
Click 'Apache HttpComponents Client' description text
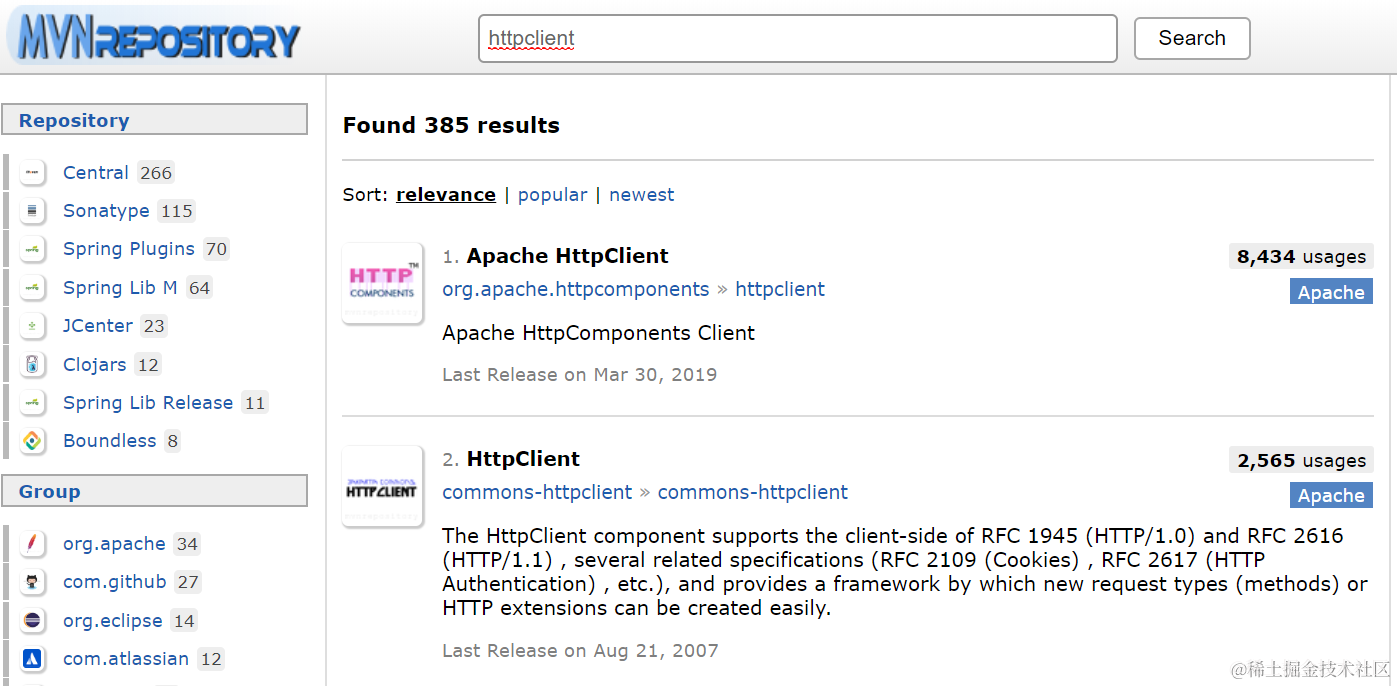pos(599,333)
